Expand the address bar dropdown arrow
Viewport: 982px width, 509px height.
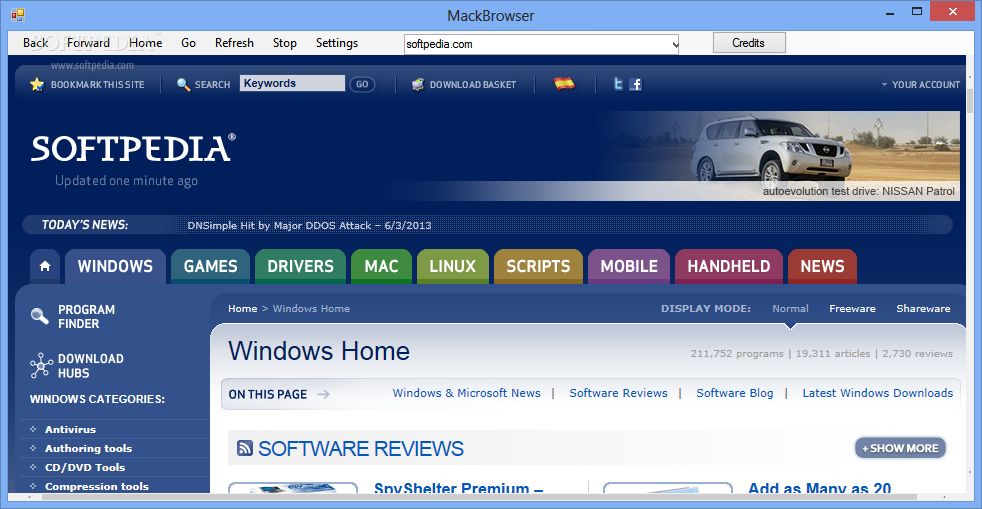(675, 44)
